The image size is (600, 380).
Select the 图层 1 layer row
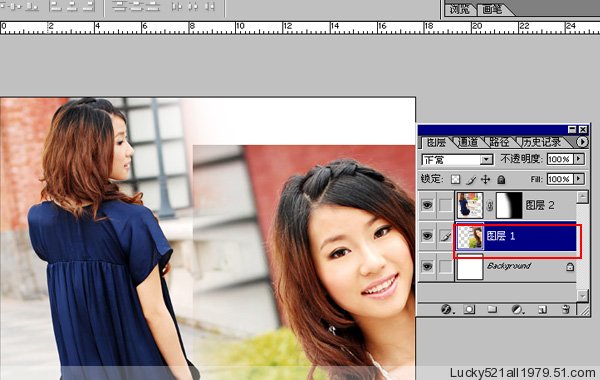tap(515, 236)
